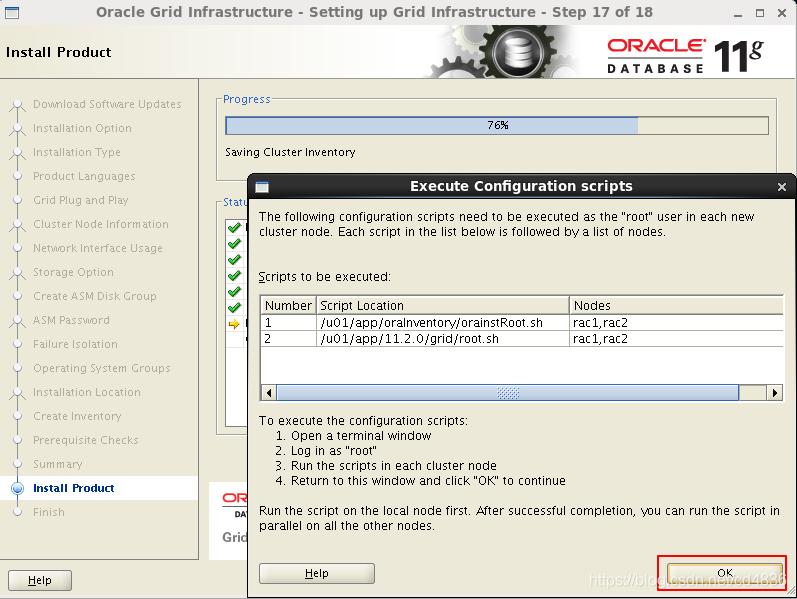Image resolution: width=797 pixels, height=599 pixels.
Task: Select Product Languages step in sidebar
Action: (x=84, y=176)
